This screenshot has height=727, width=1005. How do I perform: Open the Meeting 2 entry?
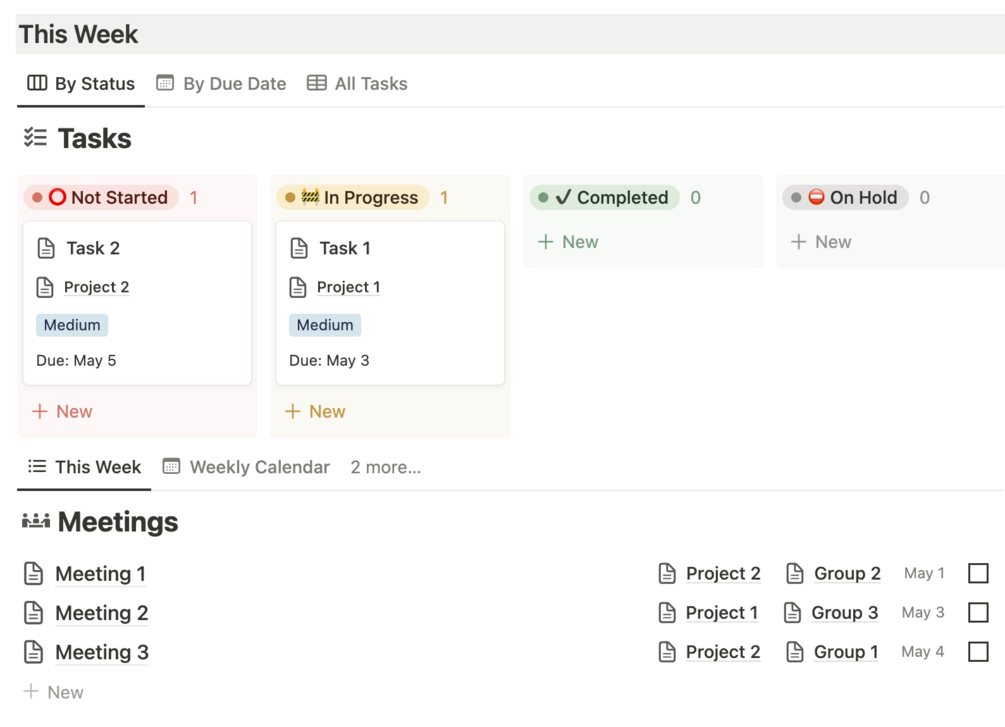(101, 613)
